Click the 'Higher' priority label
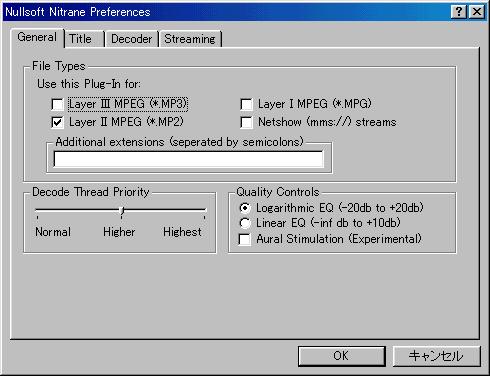The height and width of the screenshot is (376, 490). 119,232
